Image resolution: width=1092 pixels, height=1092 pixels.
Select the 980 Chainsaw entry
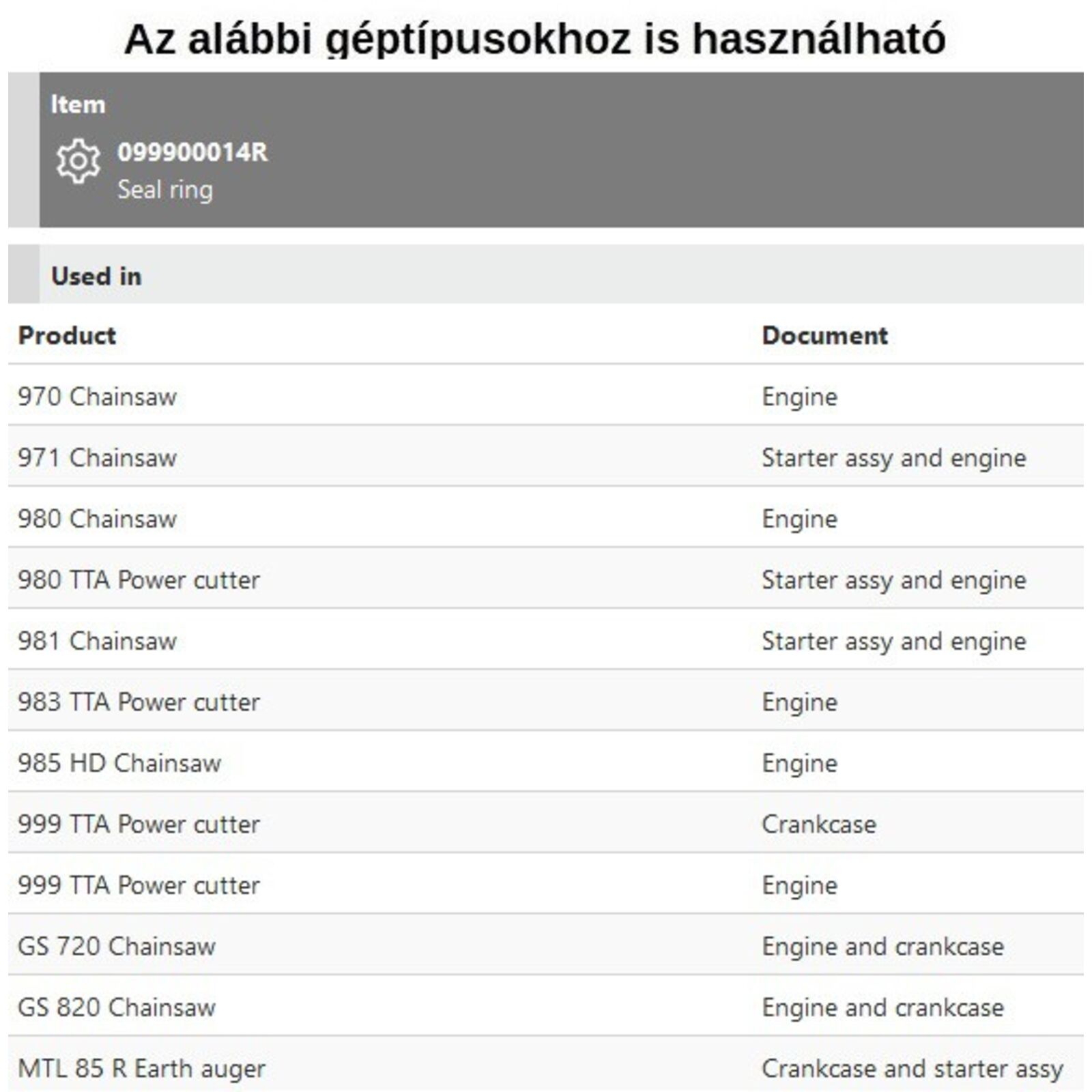point(97,519)
